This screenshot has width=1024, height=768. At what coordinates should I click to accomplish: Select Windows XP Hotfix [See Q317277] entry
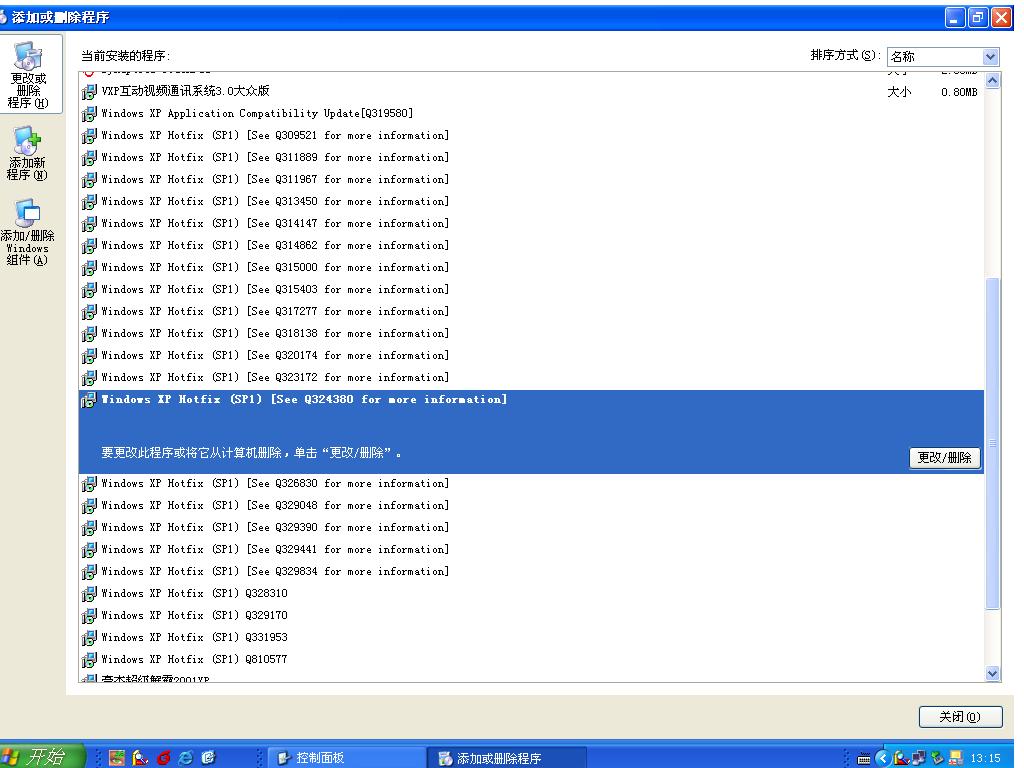point(531,312)
